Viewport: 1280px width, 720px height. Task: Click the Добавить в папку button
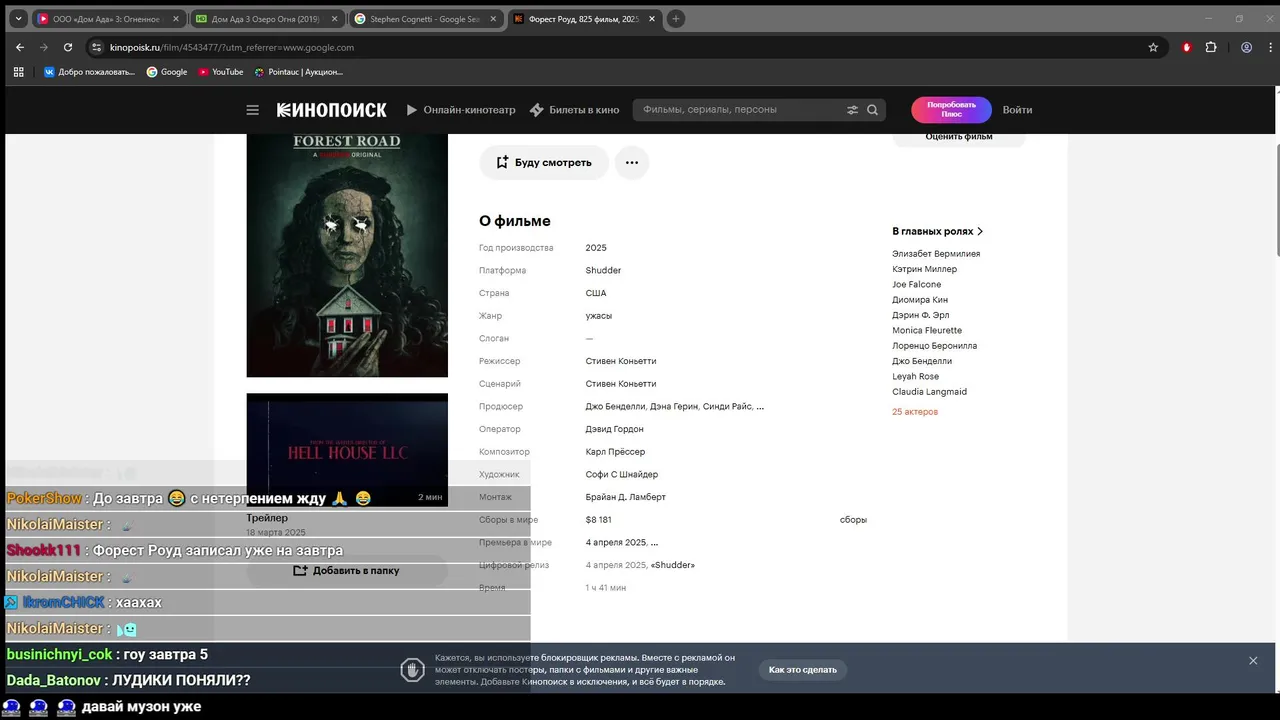pyautogui.click(x=347, y=571)
